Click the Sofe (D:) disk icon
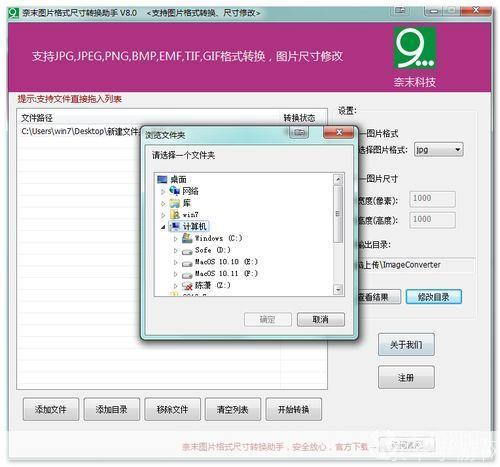Viewport: 500px width, 467px height. (x=187, y=251)
